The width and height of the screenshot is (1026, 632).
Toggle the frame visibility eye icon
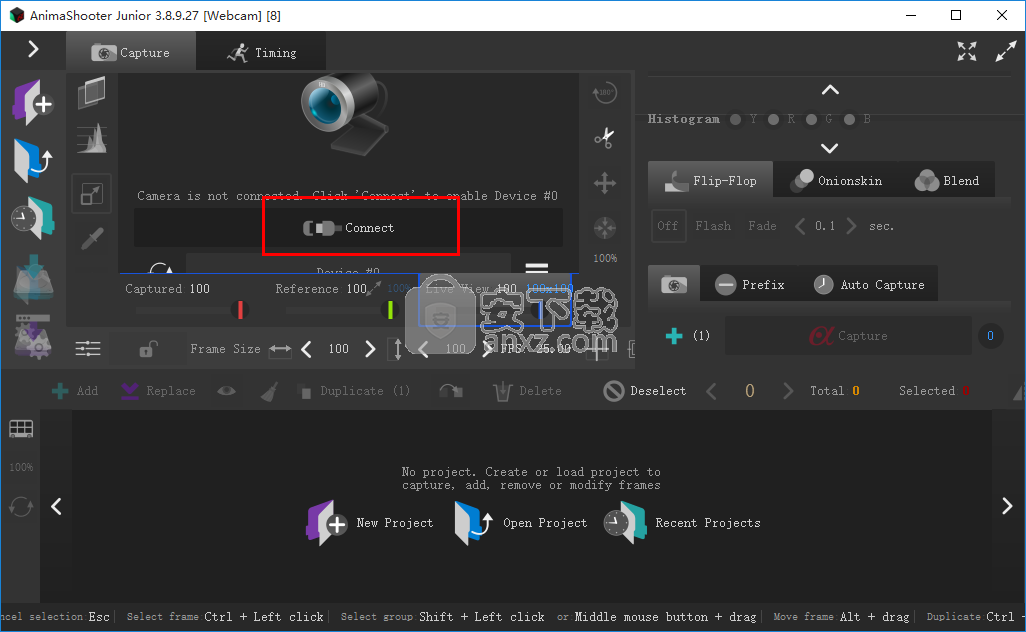click(x=226, y=391)
